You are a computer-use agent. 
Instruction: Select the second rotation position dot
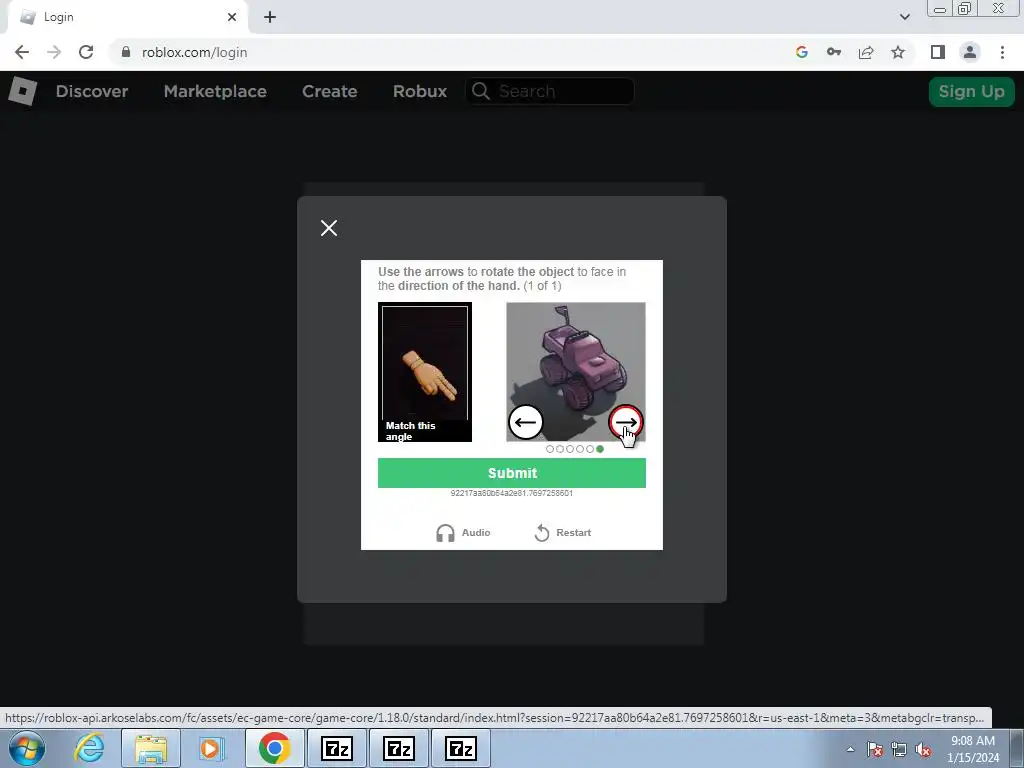(x=560, y=449)
